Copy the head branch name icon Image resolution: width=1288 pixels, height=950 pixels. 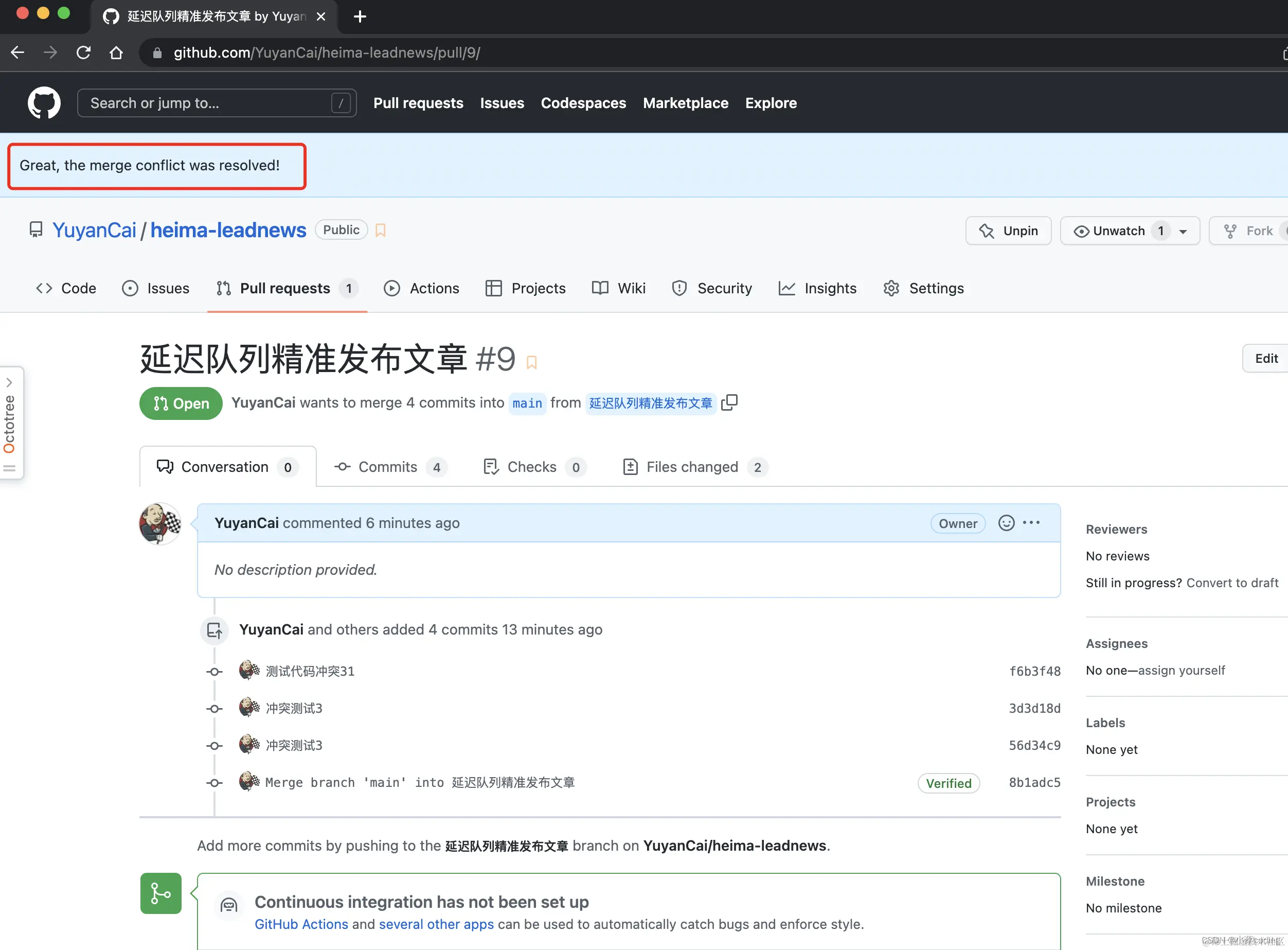pyautogui.click(x=729, y=402)
